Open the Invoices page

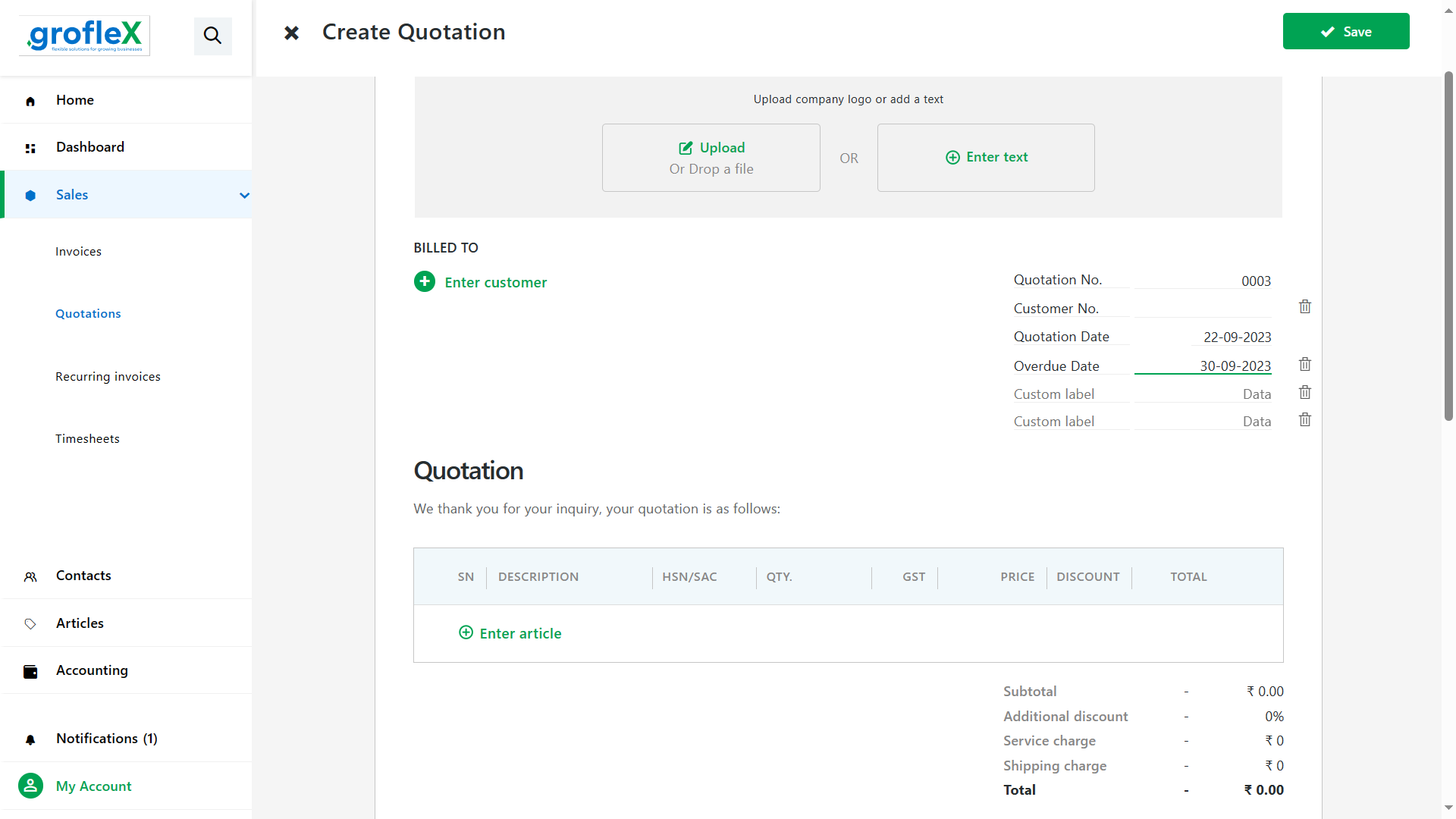coord(78,252)
